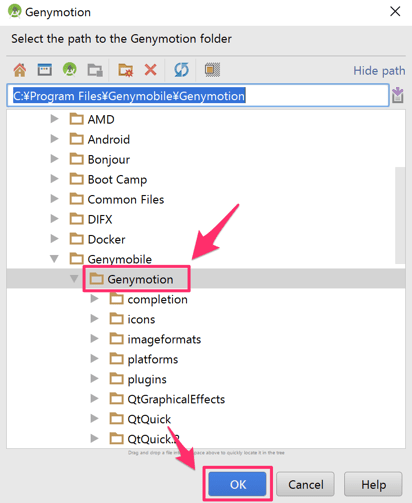This screenshot has height=503, width=412.
Task: Expand the Boot Camp folder
Action: point(54,179)
